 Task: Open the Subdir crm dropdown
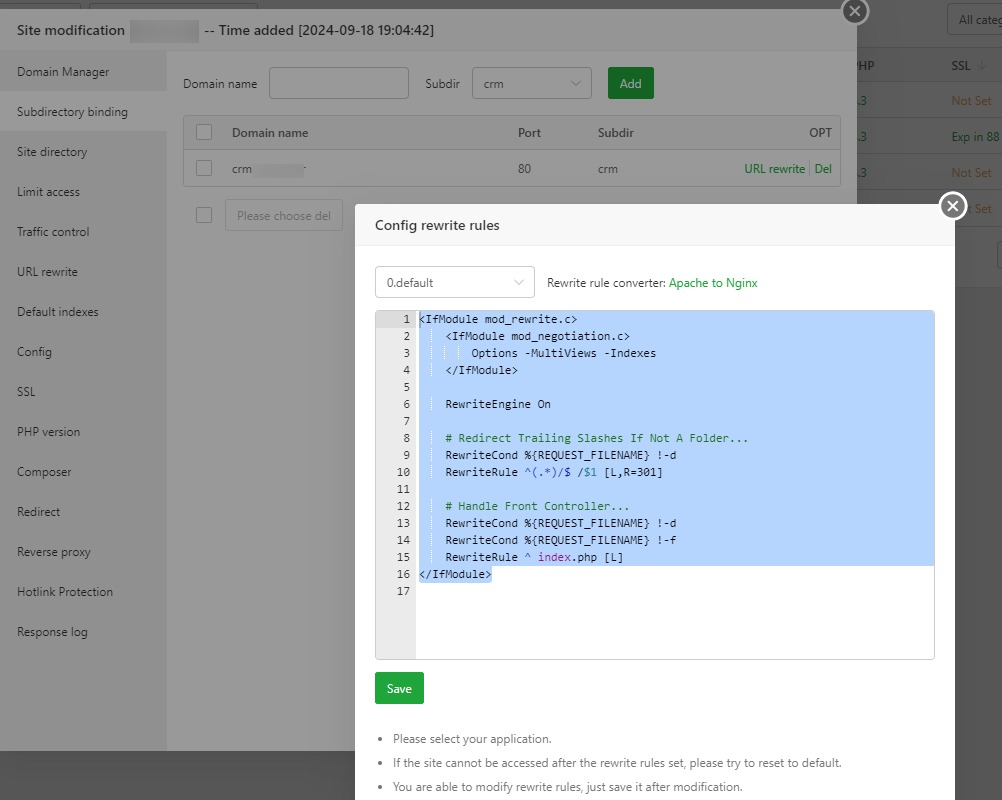[531, 84]
